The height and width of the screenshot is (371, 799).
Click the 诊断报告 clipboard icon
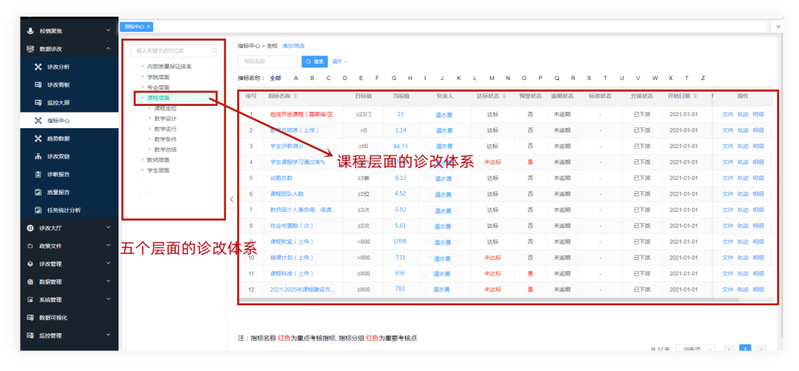tap(38, 174)
